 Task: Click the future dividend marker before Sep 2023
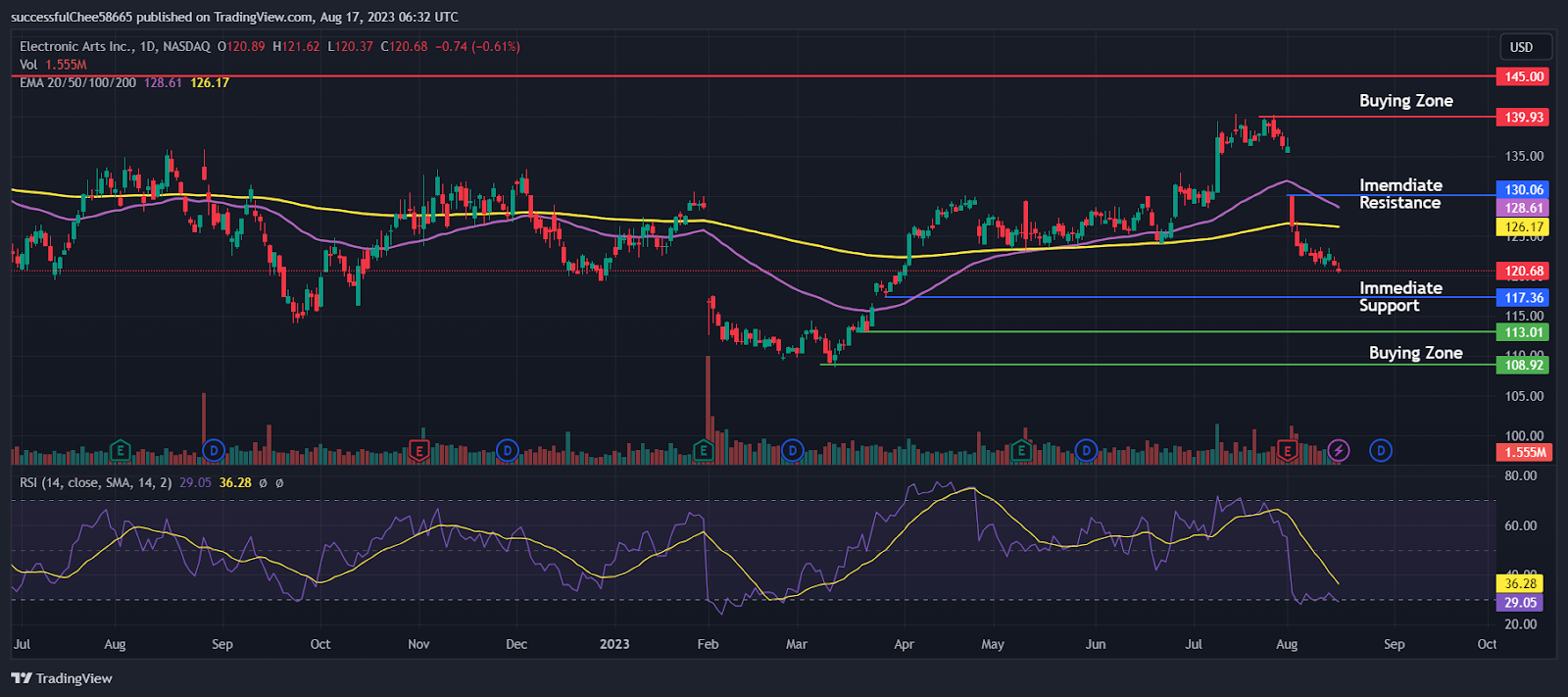pyautogui.click(x=1380, y=451)
